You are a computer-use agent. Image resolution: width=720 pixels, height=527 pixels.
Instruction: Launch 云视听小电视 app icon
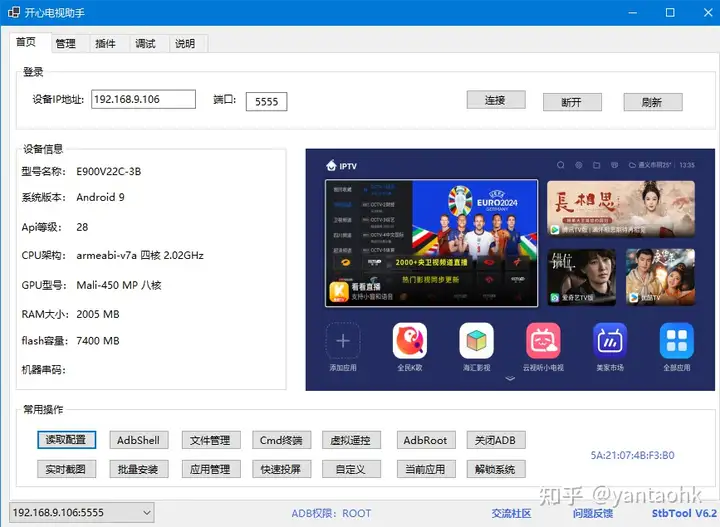pyautogui.click(x=543, y=341)
